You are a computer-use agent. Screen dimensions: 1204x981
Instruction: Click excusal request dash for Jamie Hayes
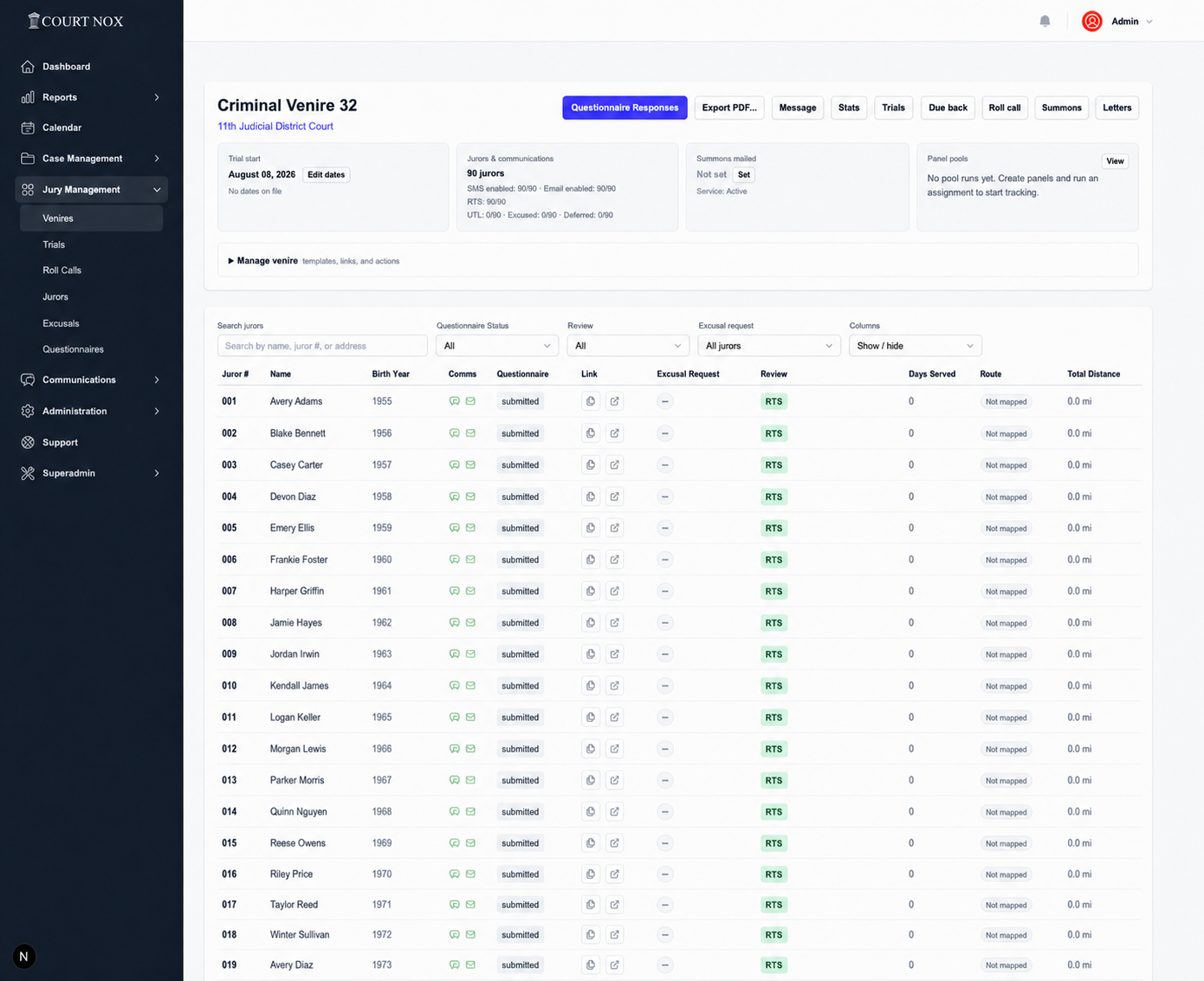tap(664, 623)
